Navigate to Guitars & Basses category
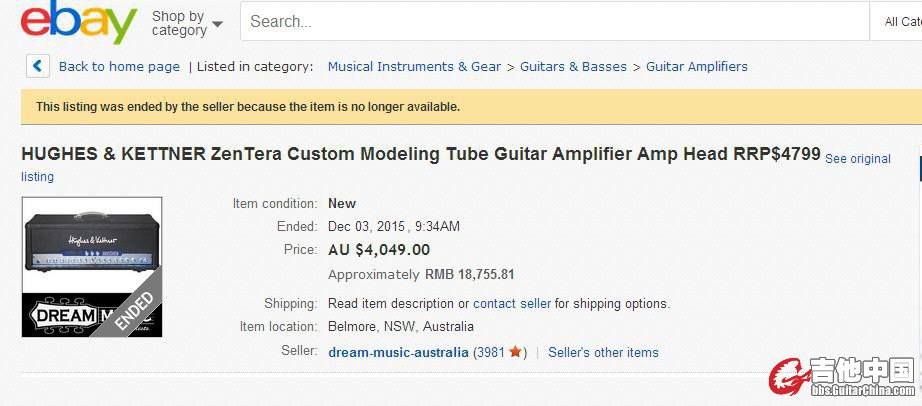The image size is (922, 406). click(x=573, y=67)
